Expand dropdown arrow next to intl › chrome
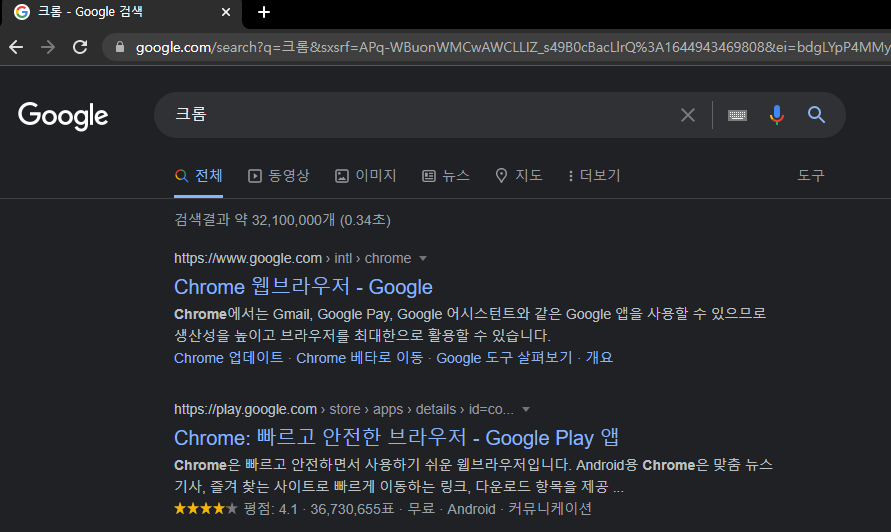The image size is (891, 532). pos(423,259)
